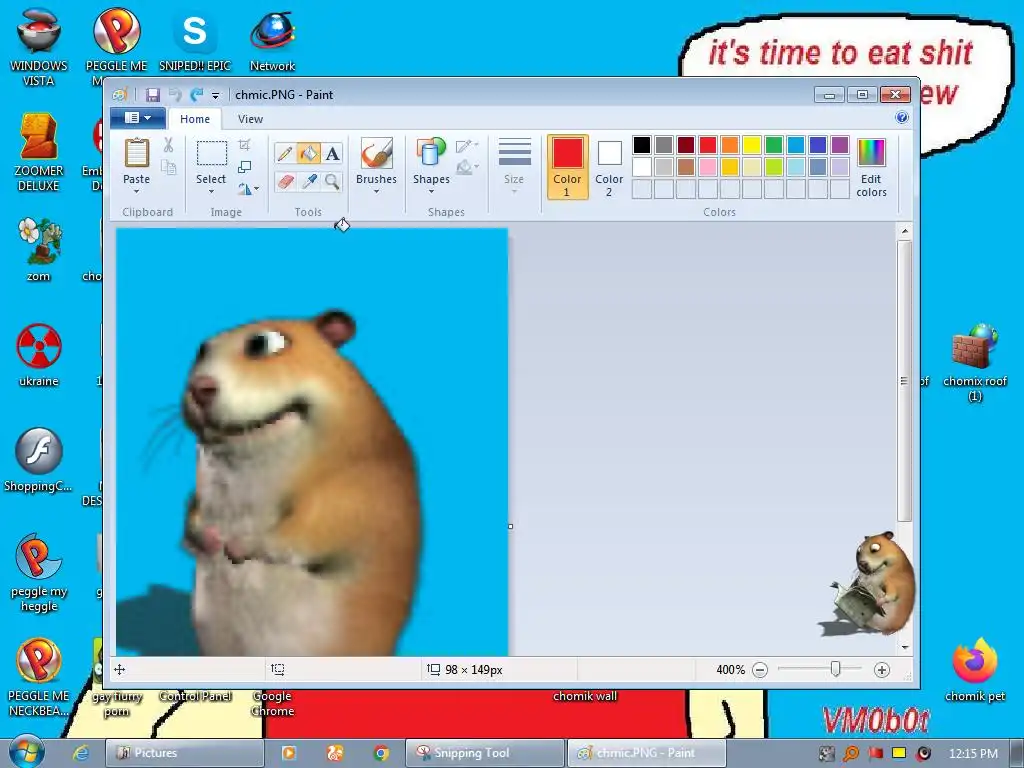Image resolution: width=1024 pixels, height=768 pixels.
Task: Click the Redo arrow in title bar
Action: pyautogui.click(x=196, y=95)
